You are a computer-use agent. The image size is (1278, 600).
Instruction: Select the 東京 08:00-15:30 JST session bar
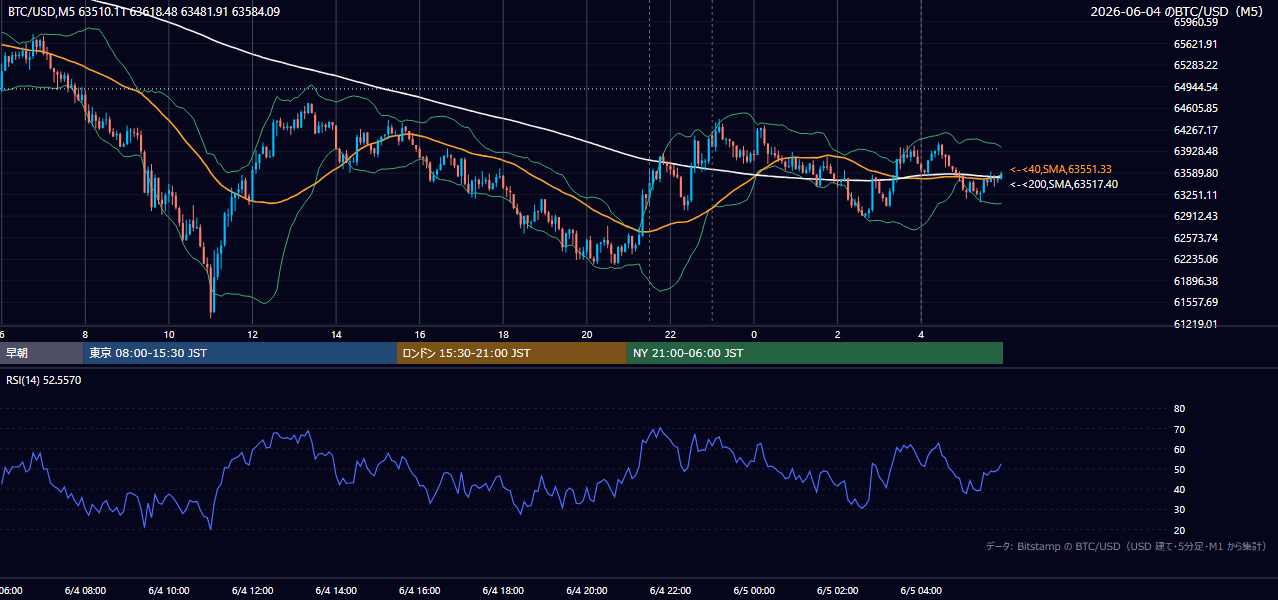tap(241, 353)
